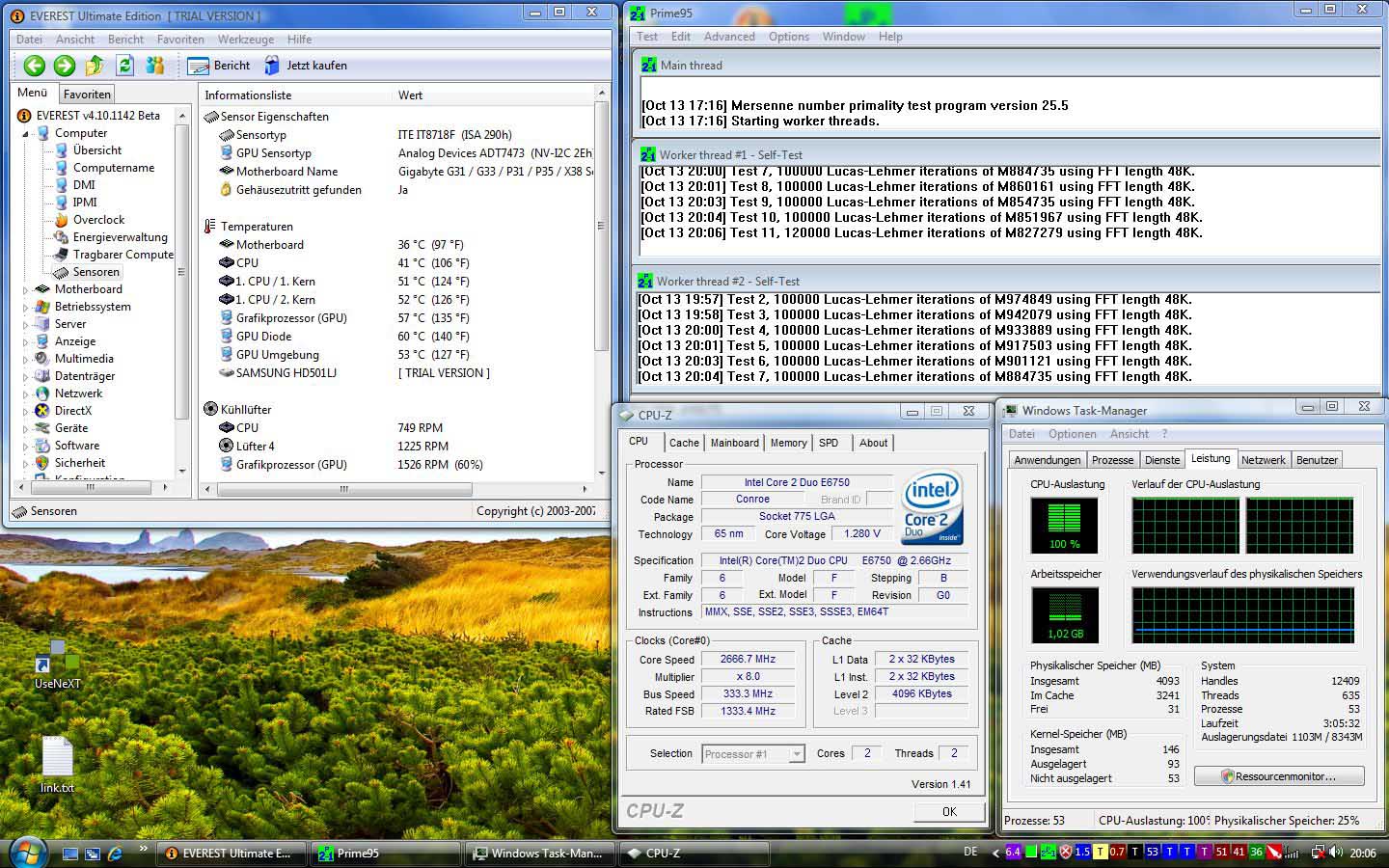Open the Advanced menu in Prime95

tap(729, 37)
